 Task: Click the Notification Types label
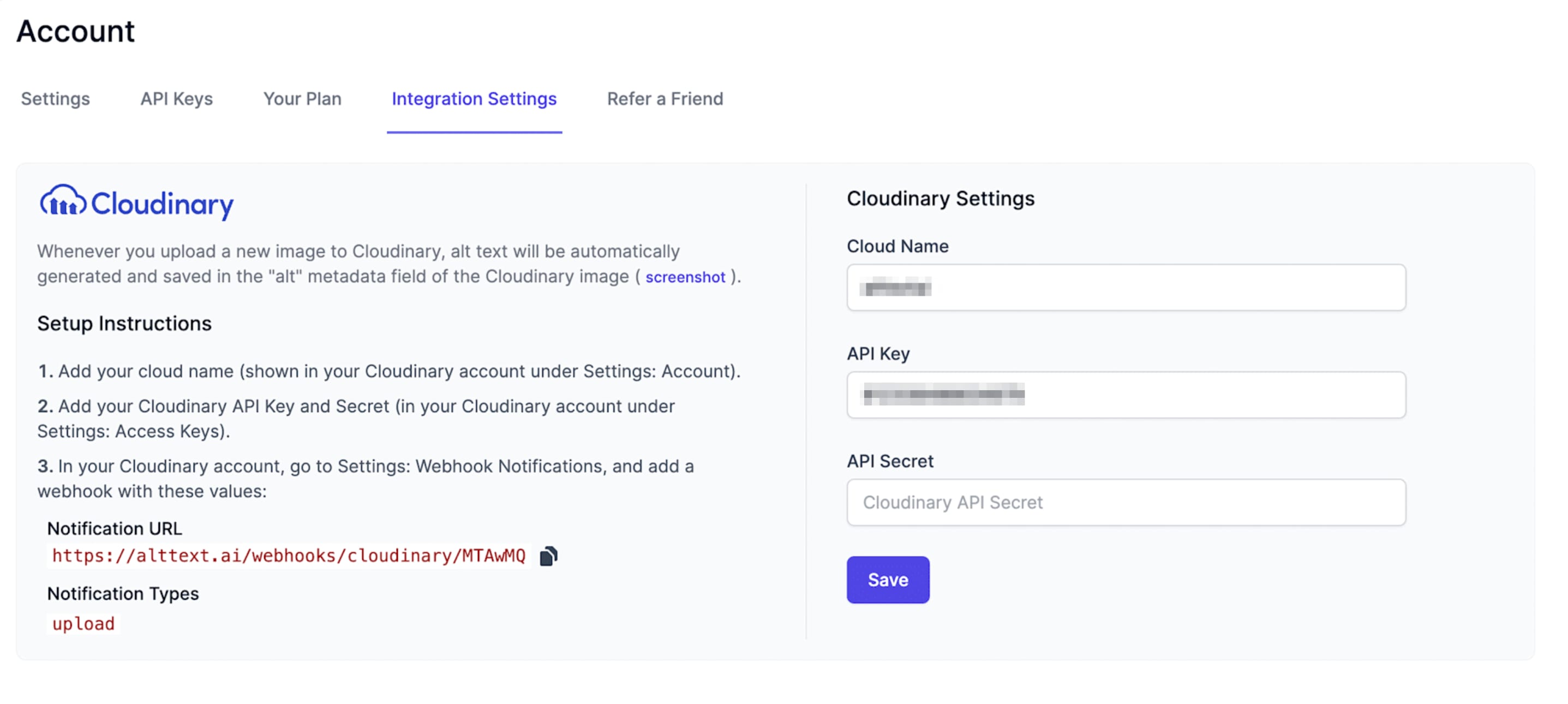pyautogui.click(x=123, y=593)
